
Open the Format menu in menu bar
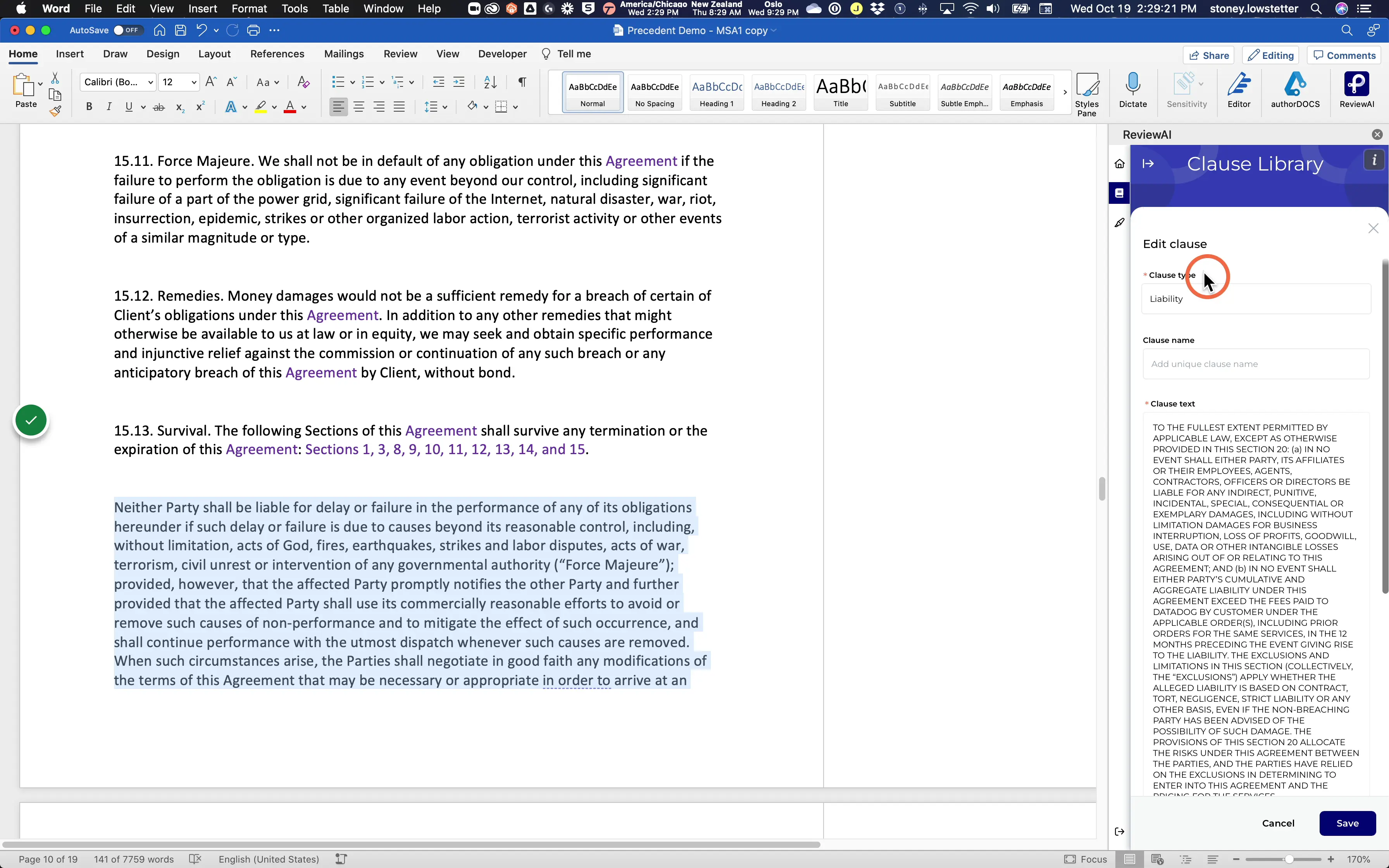tap(249, 9)
